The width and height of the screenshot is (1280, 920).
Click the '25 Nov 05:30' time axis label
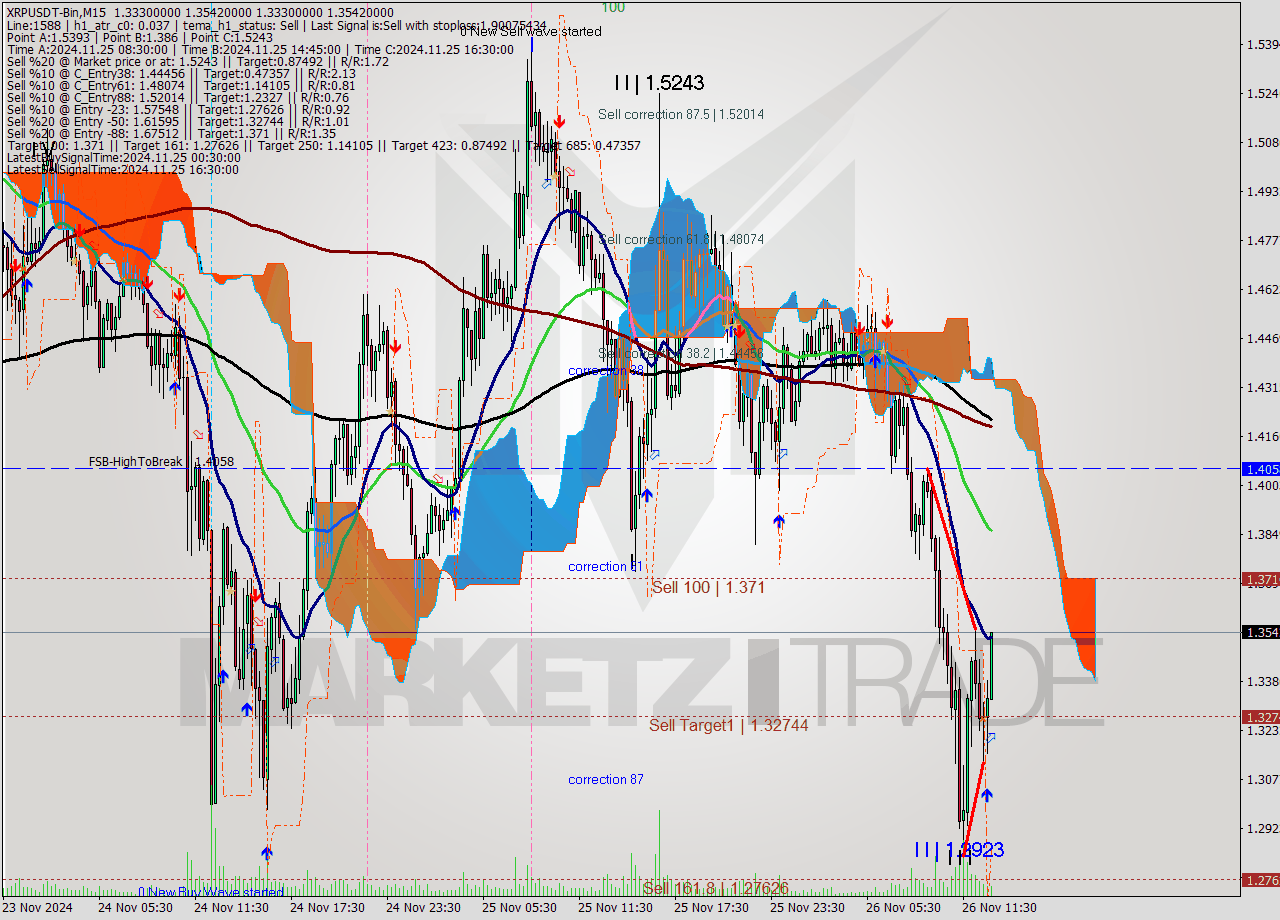[519, 908]
